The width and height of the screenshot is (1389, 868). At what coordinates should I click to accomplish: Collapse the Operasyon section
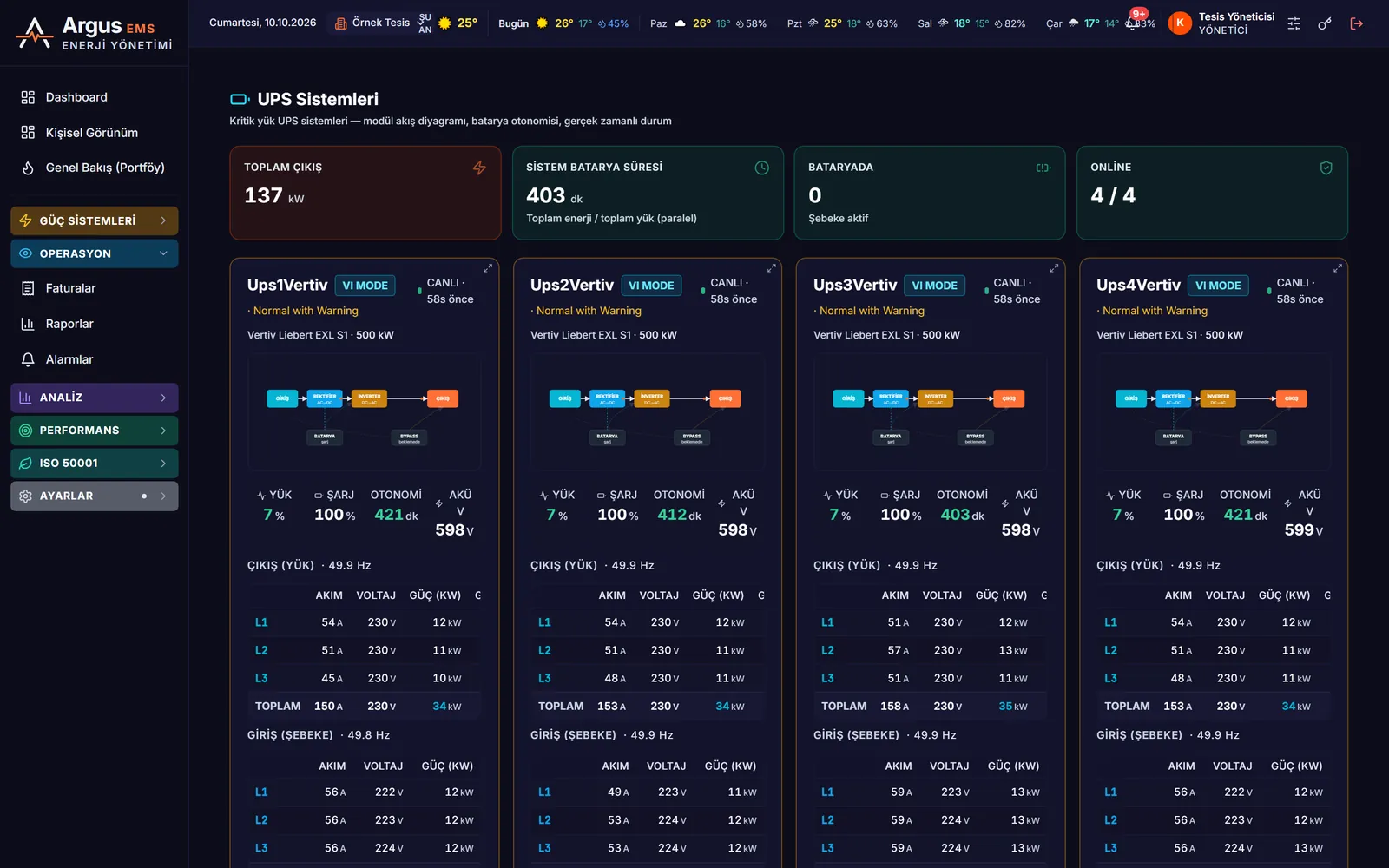pos(95,253)
